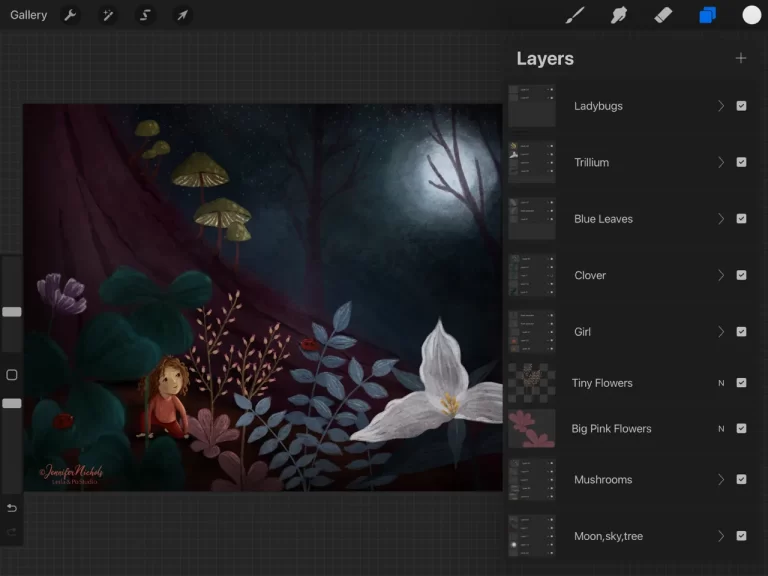Open the Adjustments magic wand menu
768x576 pixels.
[108, 15]
